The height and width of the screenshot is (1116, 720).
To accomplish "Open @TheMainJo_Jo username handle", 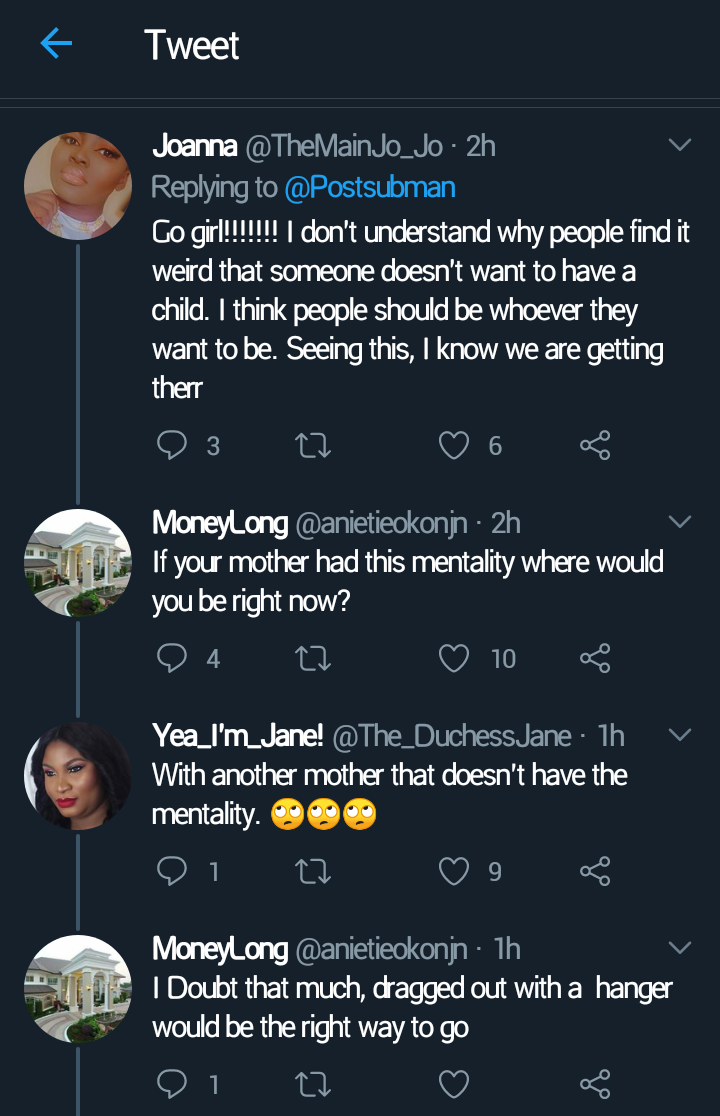I will (x=342, y=146).
